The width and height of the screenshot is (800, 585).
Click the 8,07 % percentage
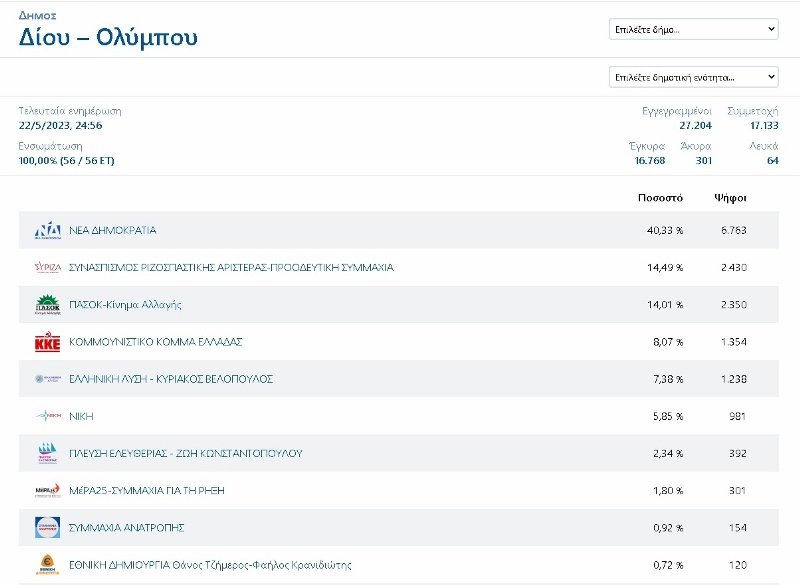pyautogui.click(x=668, y=342)
